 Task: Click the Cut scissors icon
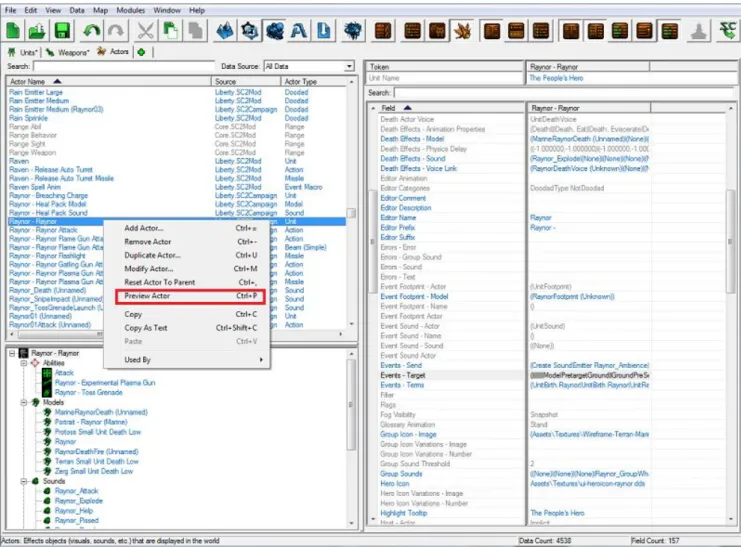point(146,31)
